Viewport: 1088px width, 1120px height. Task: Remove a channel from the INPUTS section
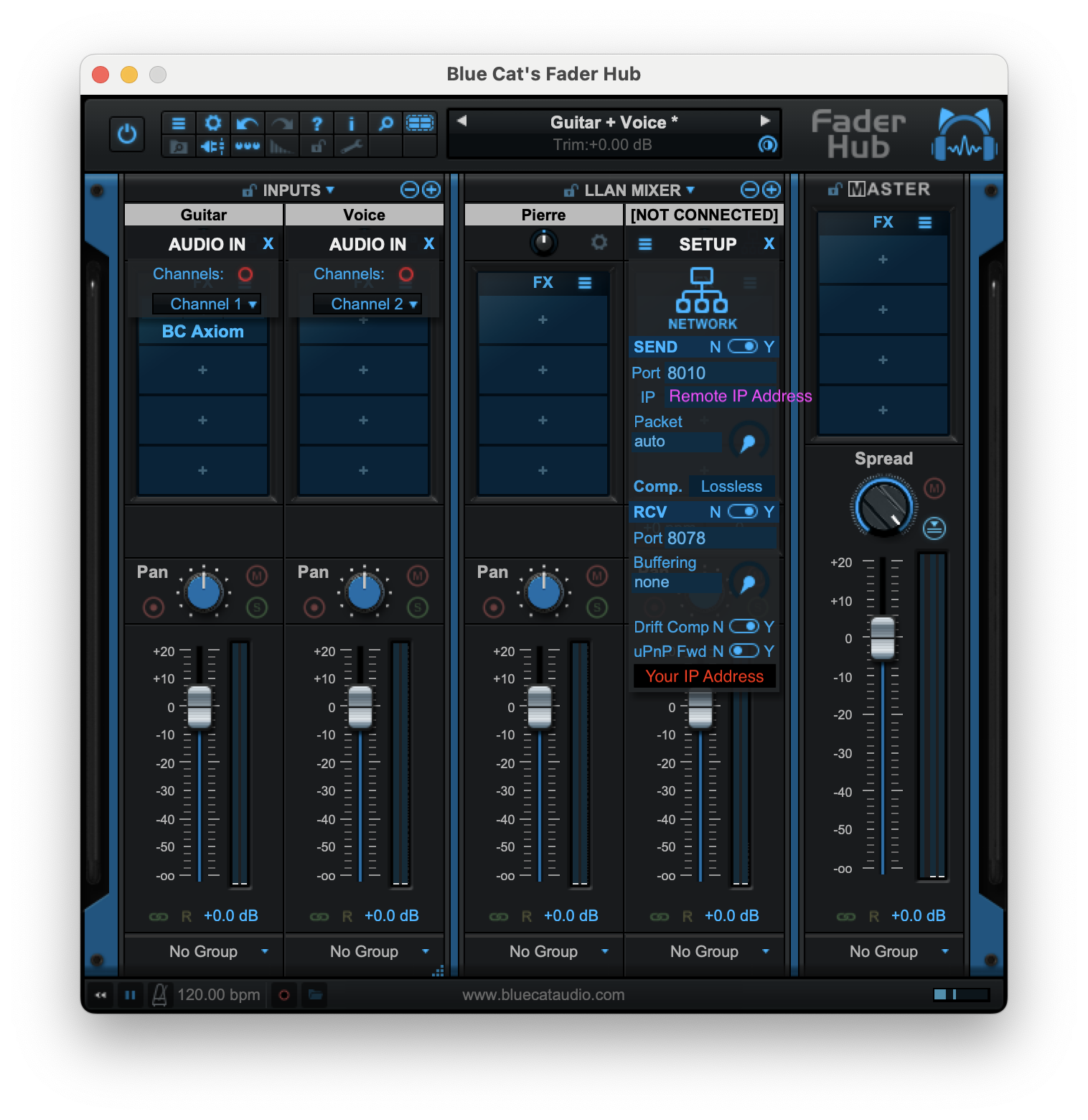coord(409,190)
